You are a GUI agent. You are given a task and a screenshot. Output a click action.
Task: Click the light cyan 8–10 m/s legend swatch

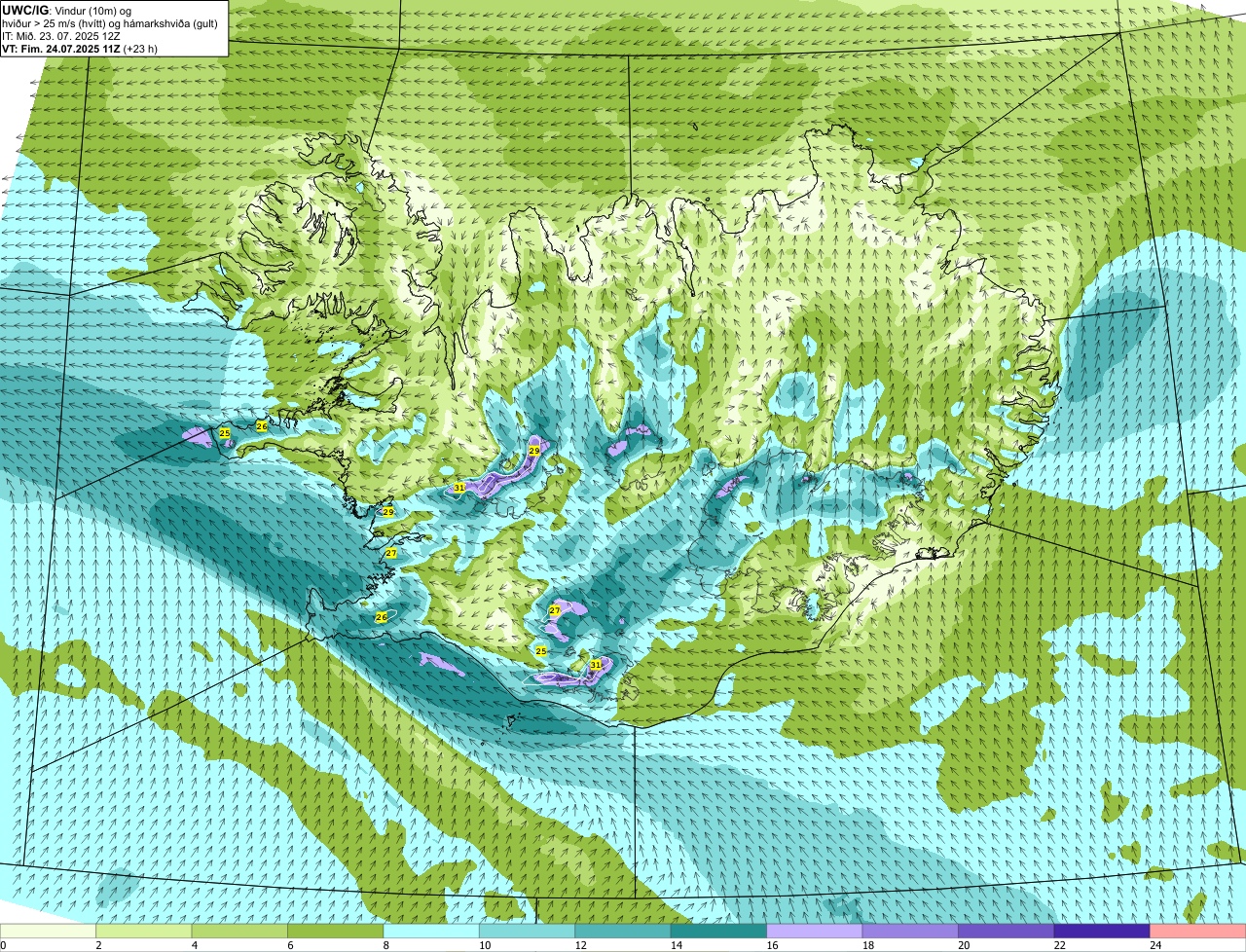(432, 931)
